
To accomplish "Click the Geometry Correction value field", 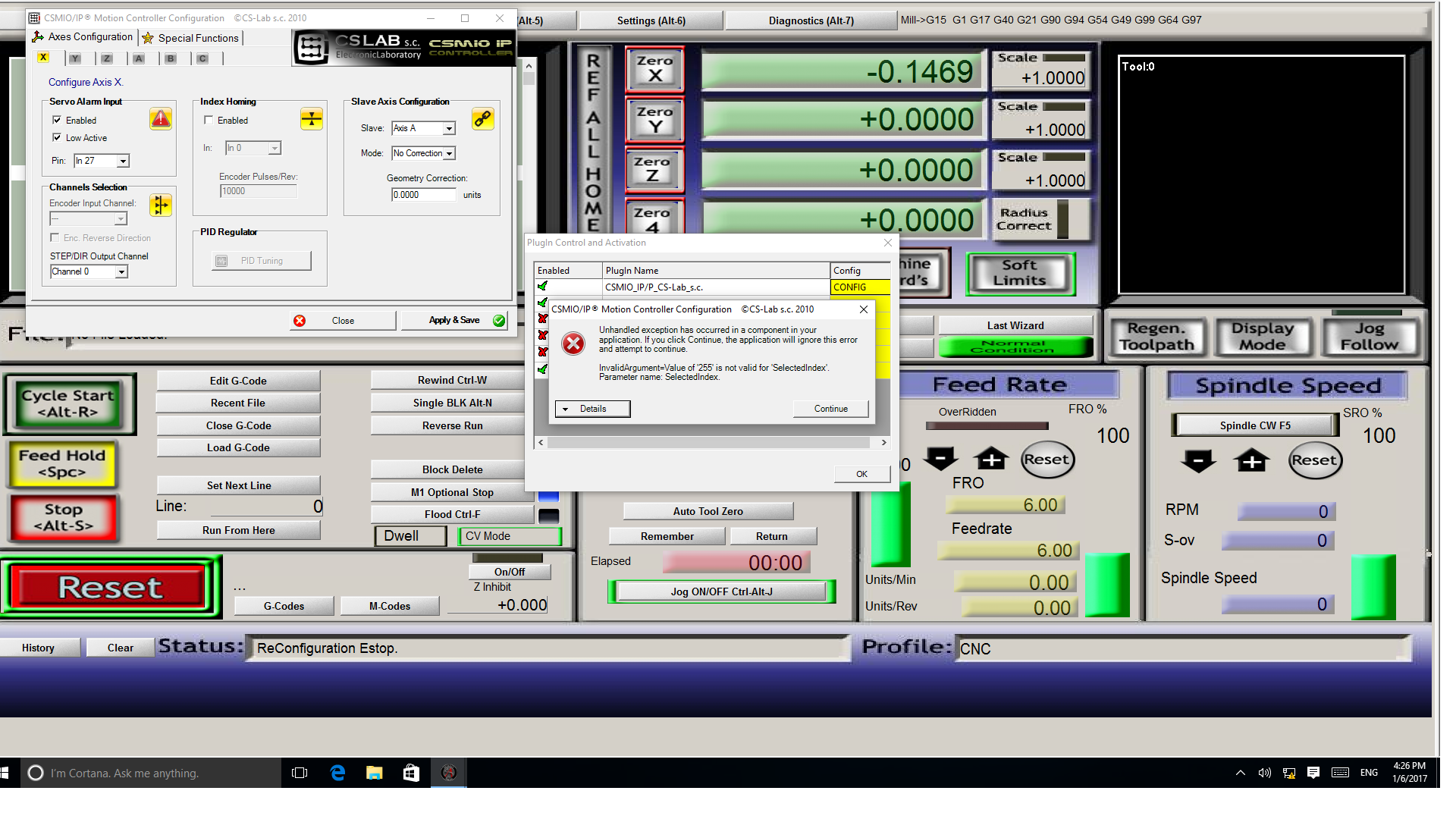I will click(423, 195).
